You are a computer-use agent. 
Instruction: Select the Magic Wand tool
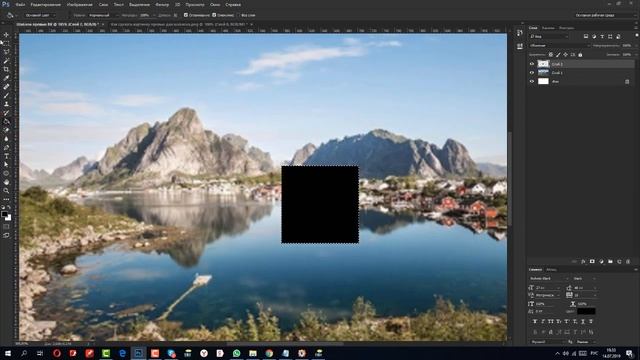6,60
